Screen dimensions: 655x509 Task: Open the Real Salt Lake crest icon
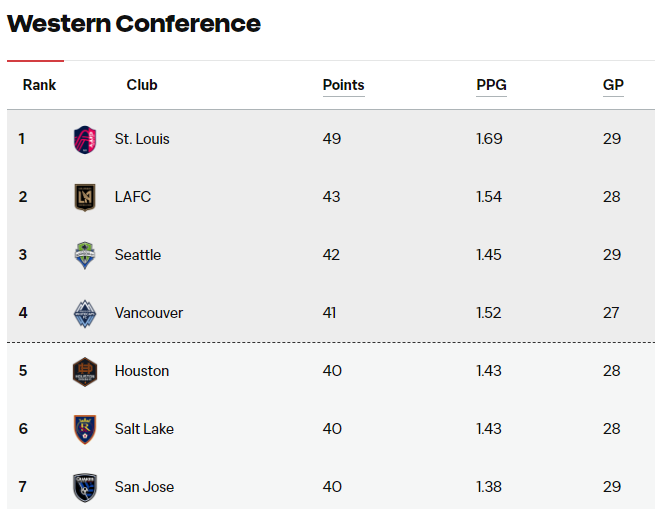tap(85, 429)
